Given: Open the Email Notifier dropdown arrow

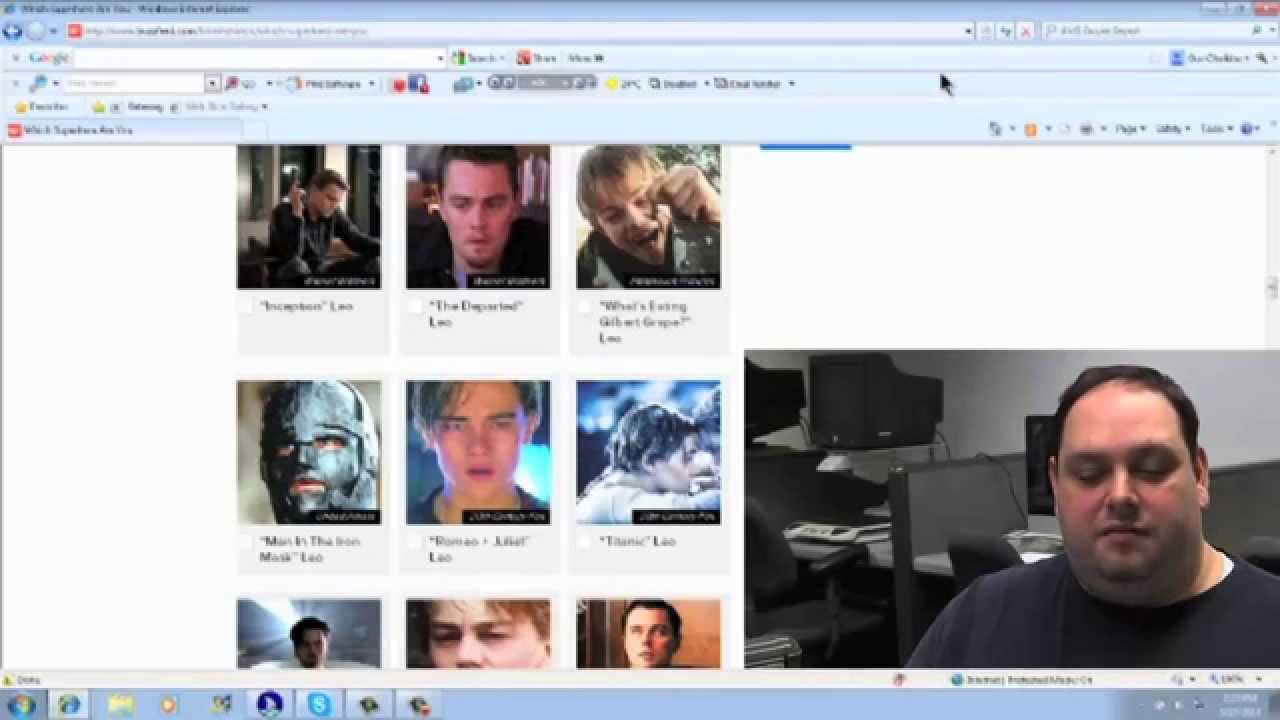Looking at the screenshot, I should tap(791, 84).
